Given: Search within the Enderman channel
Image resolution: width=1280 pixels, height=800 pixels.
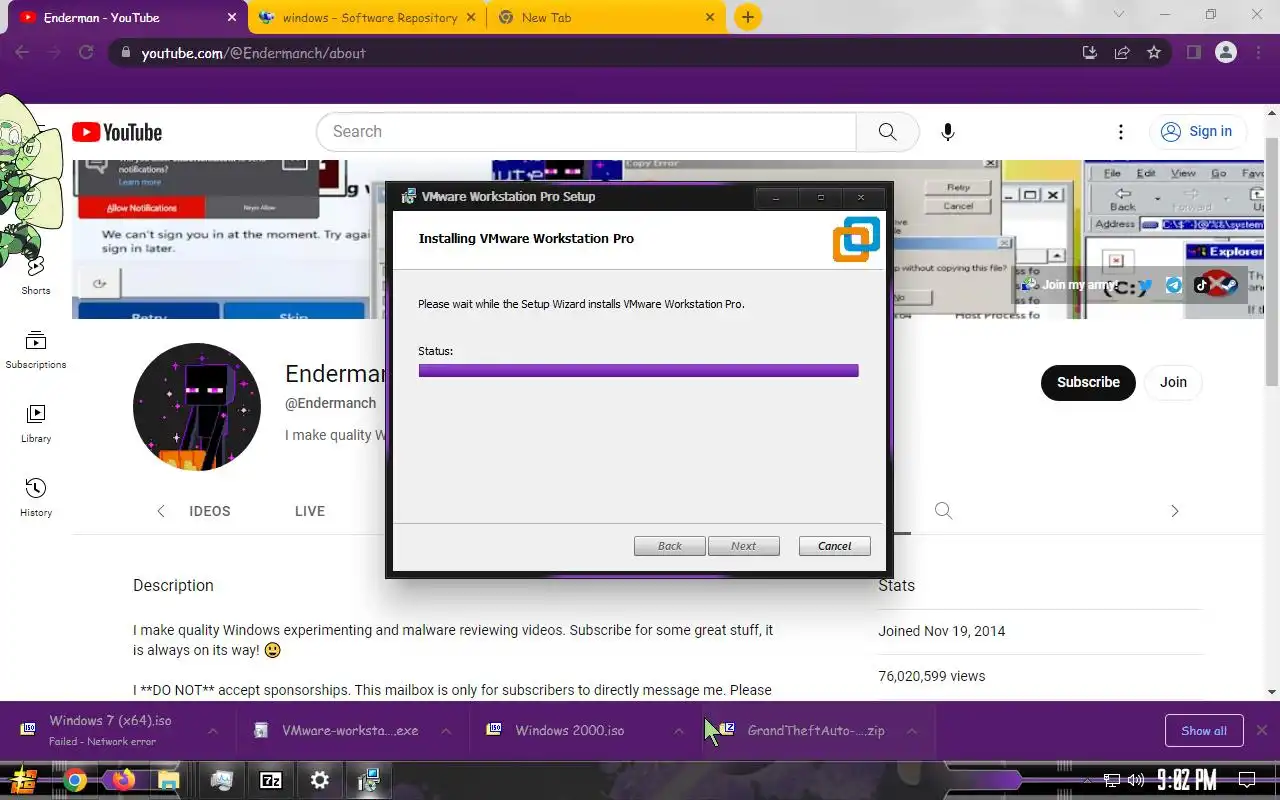Looking at the screenshot, I should tap(943, 511).
